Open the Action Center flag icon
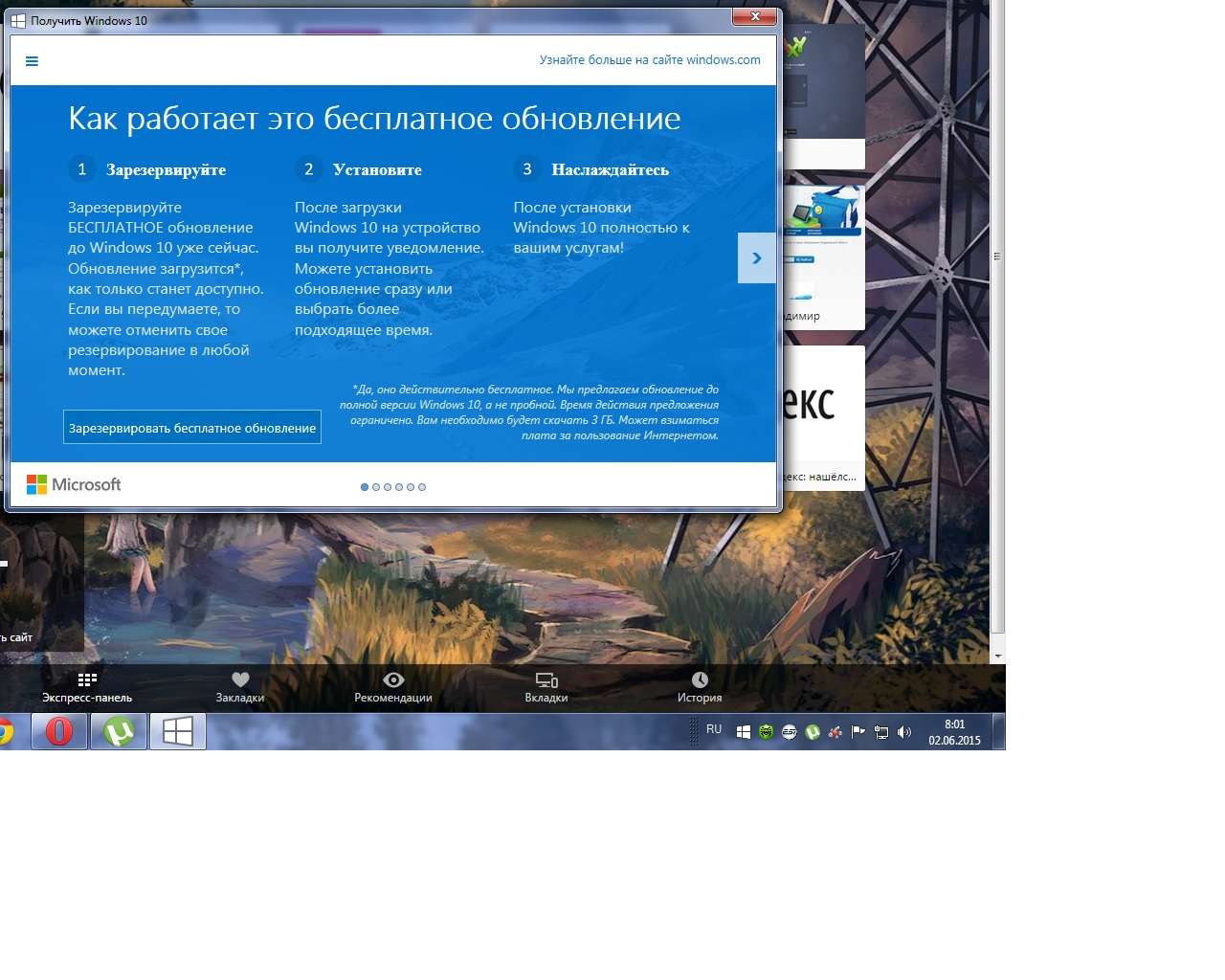Viewport: 1225px width, 980px height. 858,732
